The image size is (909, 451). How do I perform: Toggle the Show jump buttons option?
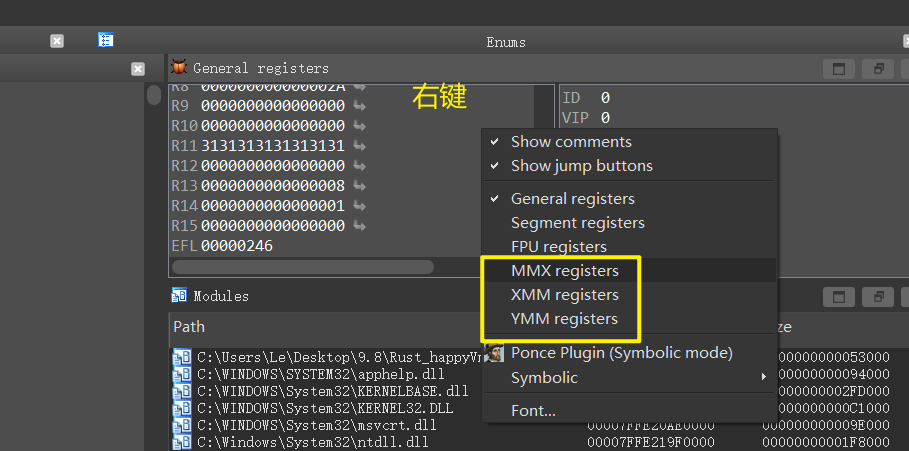click(x=630, y=166)
